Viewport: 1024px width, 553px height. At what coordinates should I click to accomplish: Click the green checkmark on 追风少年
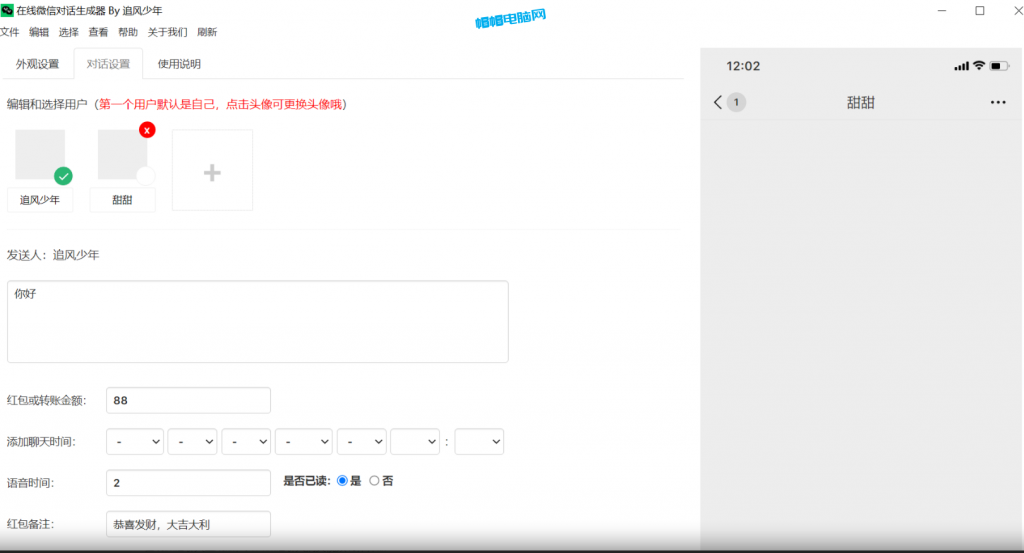point(63,176)
